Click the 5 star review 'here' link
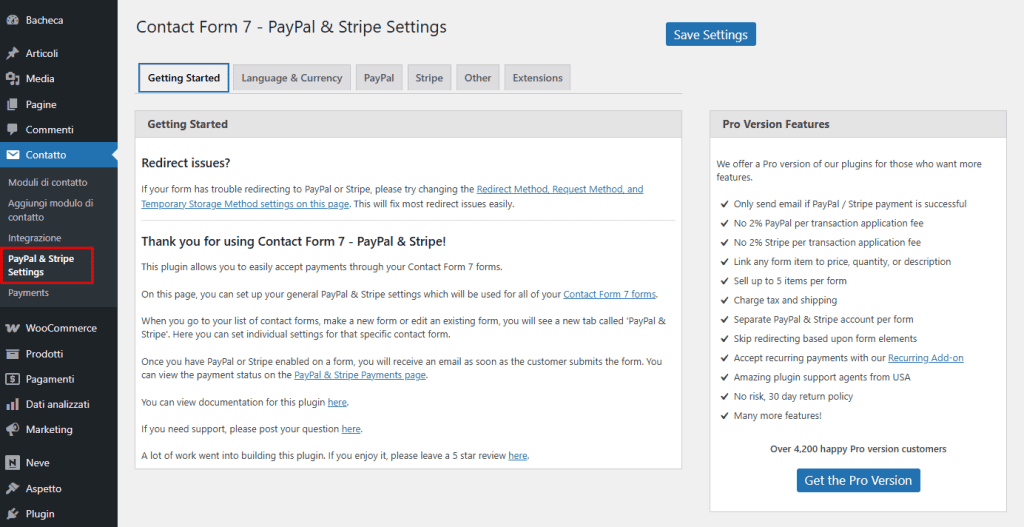This screenshot has width=1024, height=527. 518,456
